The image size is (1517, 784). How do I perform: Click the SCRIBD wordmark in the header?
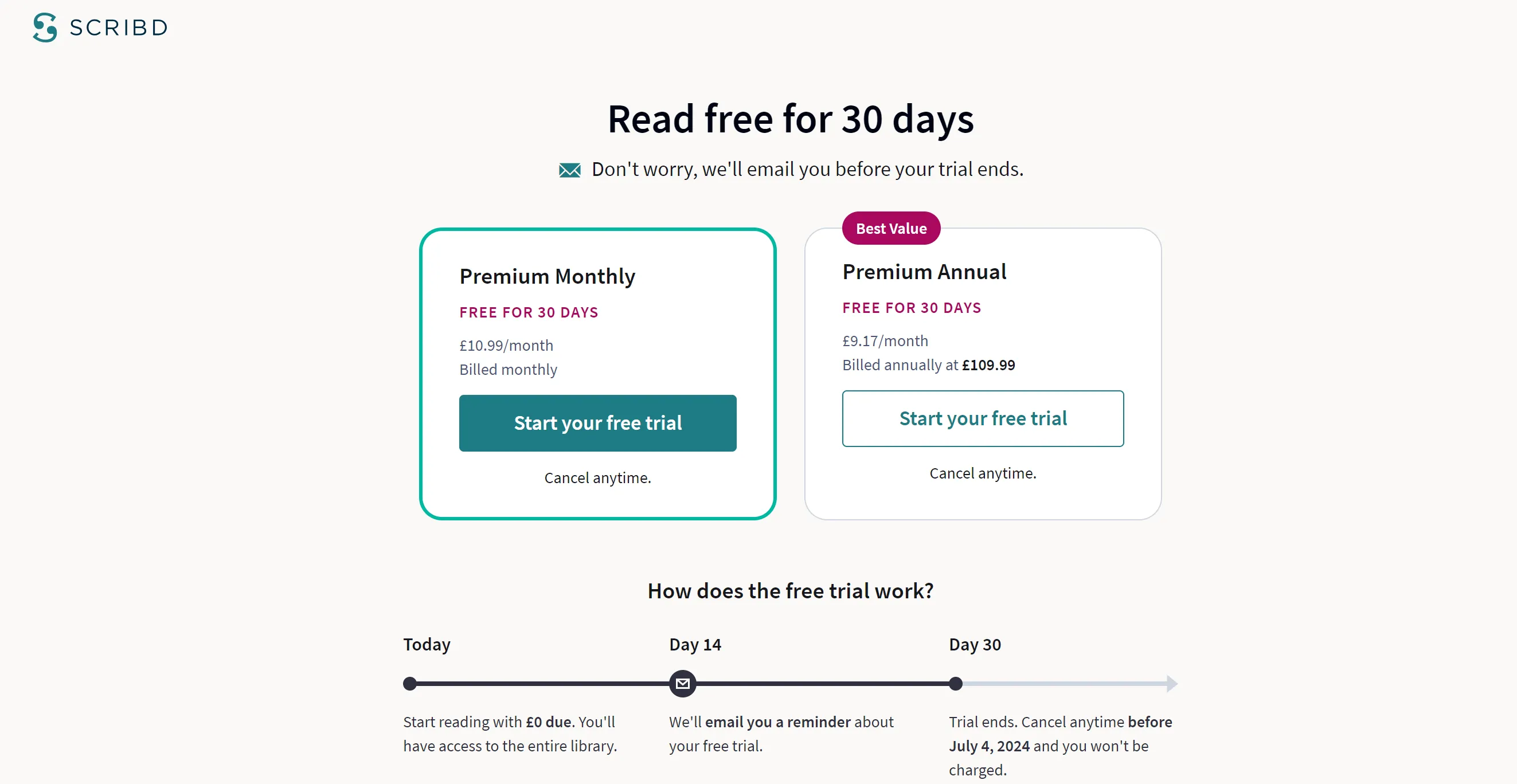[x=118, y=27]
